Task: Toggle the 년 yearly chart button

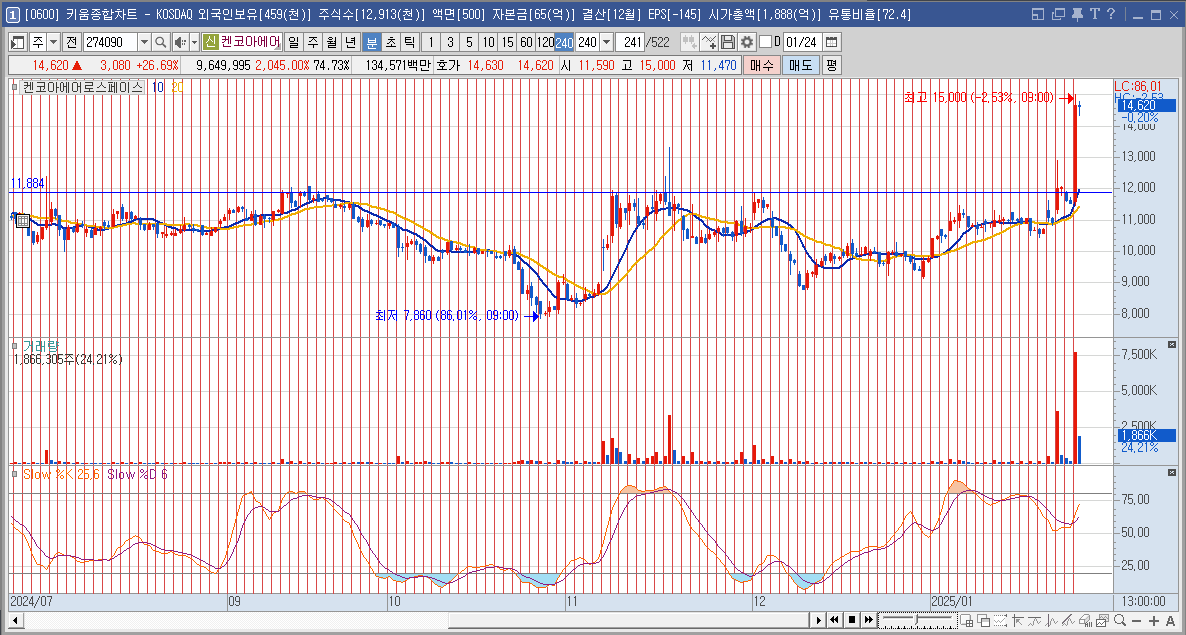Action: (x=350, y=42)
